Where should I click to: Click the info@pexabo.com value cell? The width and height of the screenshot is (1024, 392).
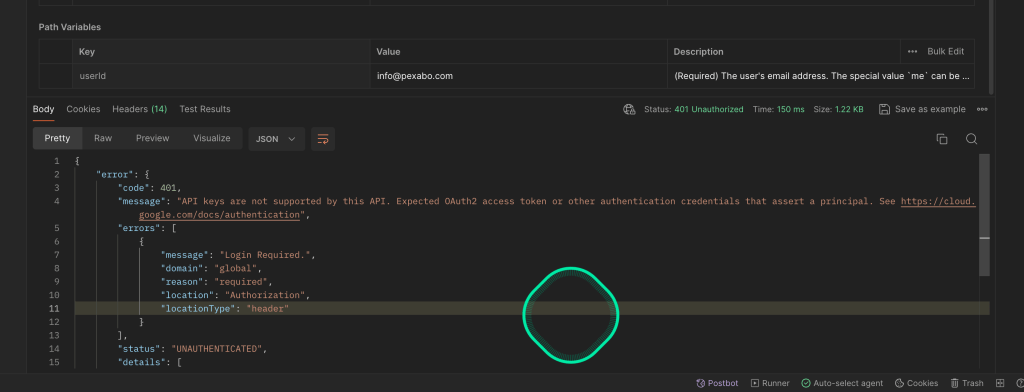click(519, 76)
